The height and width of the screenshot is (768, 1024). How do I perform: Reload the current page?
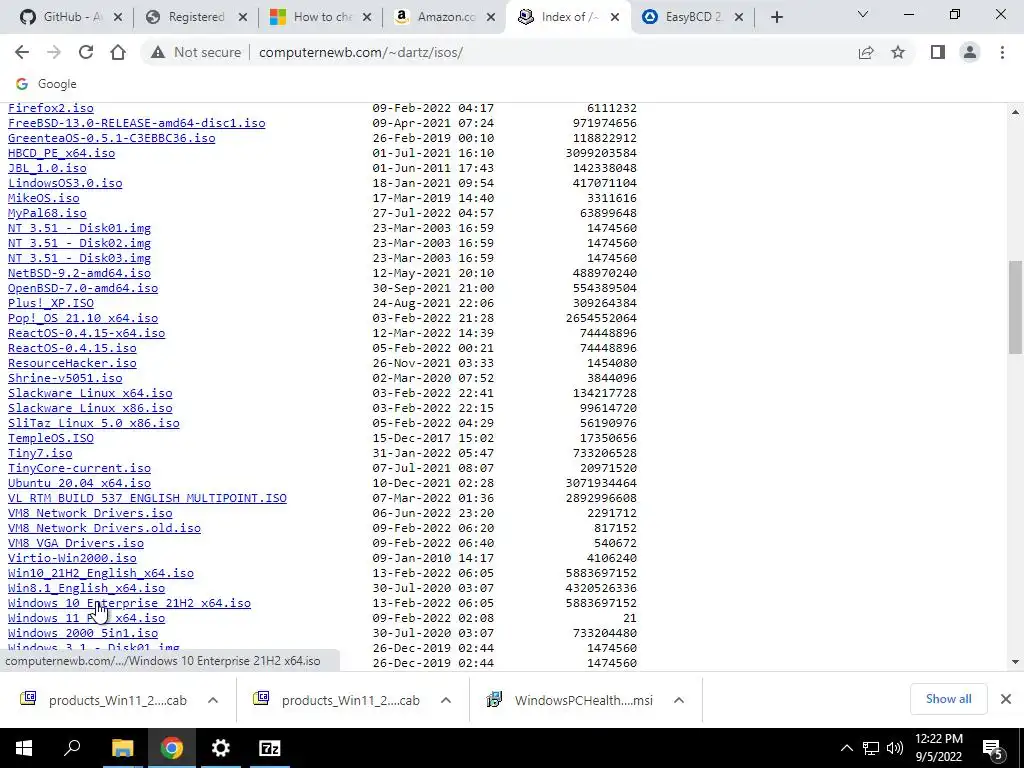click(86, 52)
